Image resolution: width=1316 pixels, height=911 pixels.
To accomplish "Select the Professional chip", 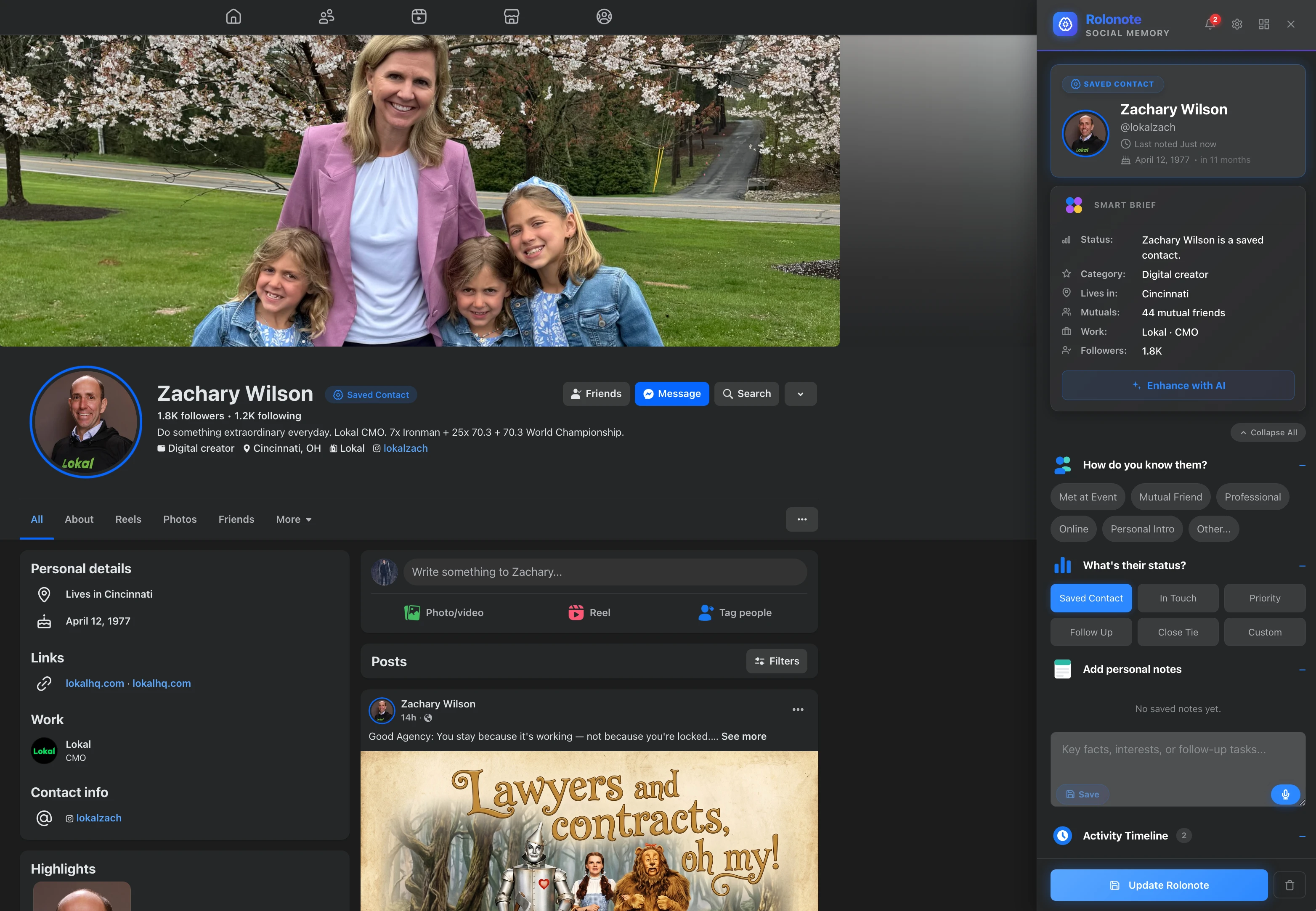I will click(x=1252, y=497).
